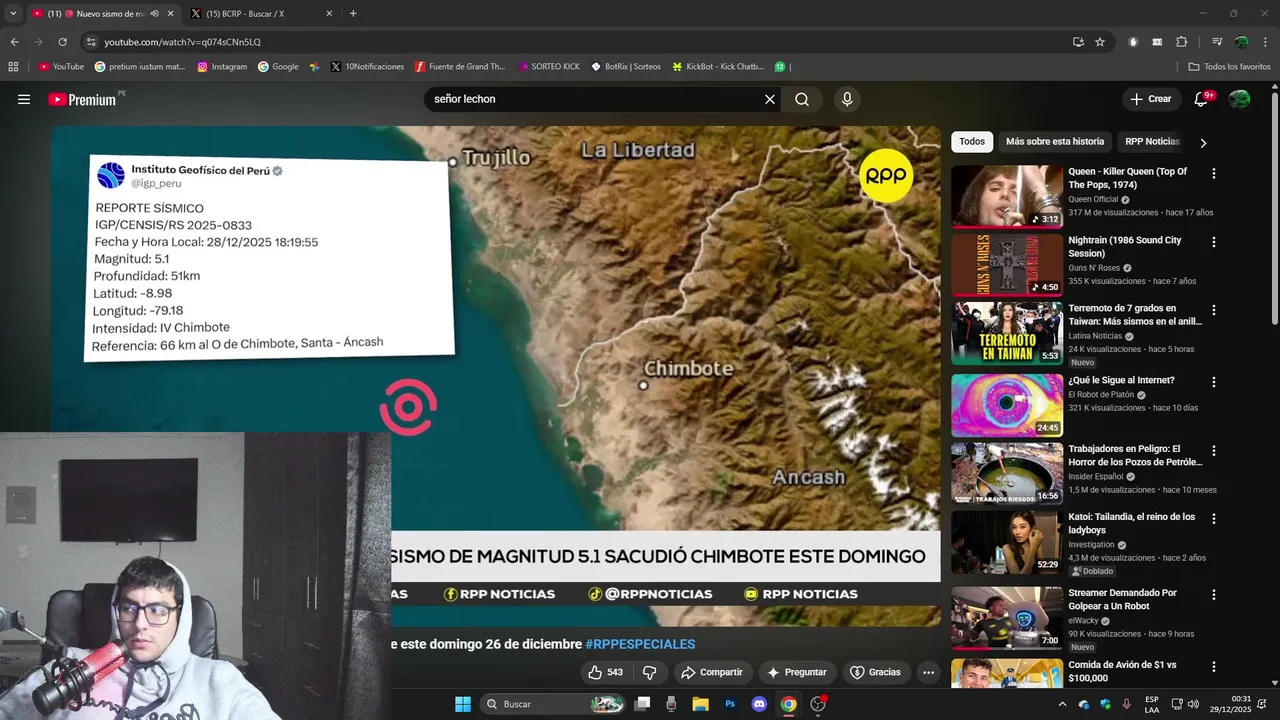1280x720 pixels.
Task: Switch to the BCRP Buscar X tab
Action: [264, 13]
